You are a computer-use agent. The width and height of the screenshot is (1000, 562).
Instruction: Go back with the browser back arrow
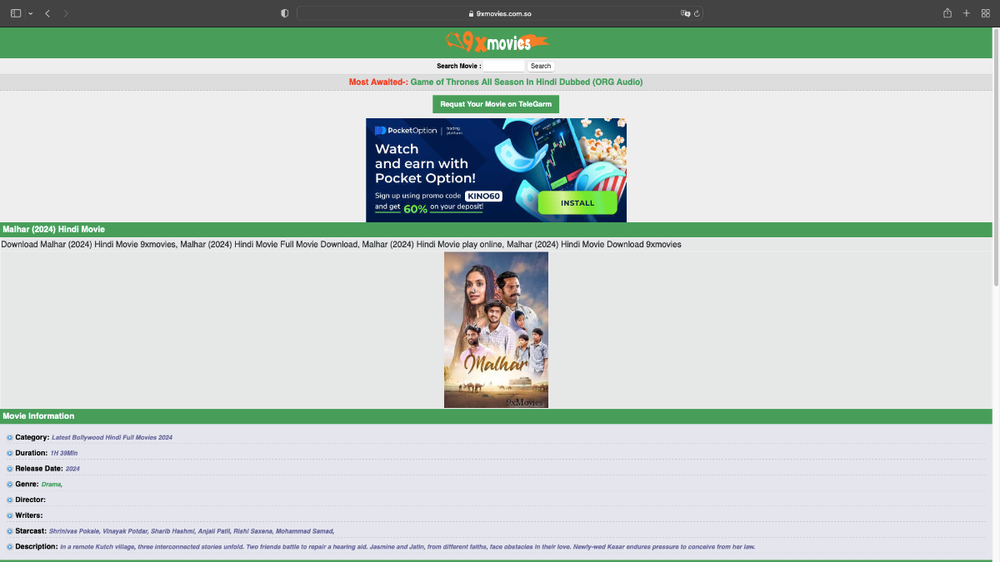(48, 13)
